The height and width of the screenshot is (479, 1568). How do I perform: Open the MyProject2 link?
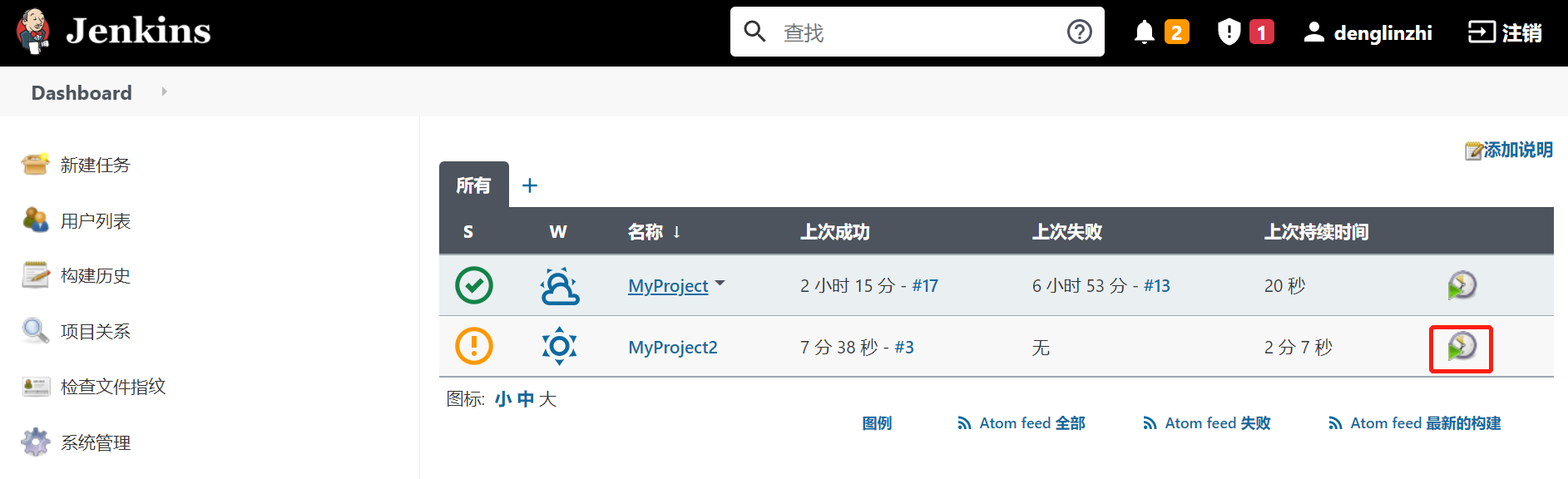click(673, 347)
